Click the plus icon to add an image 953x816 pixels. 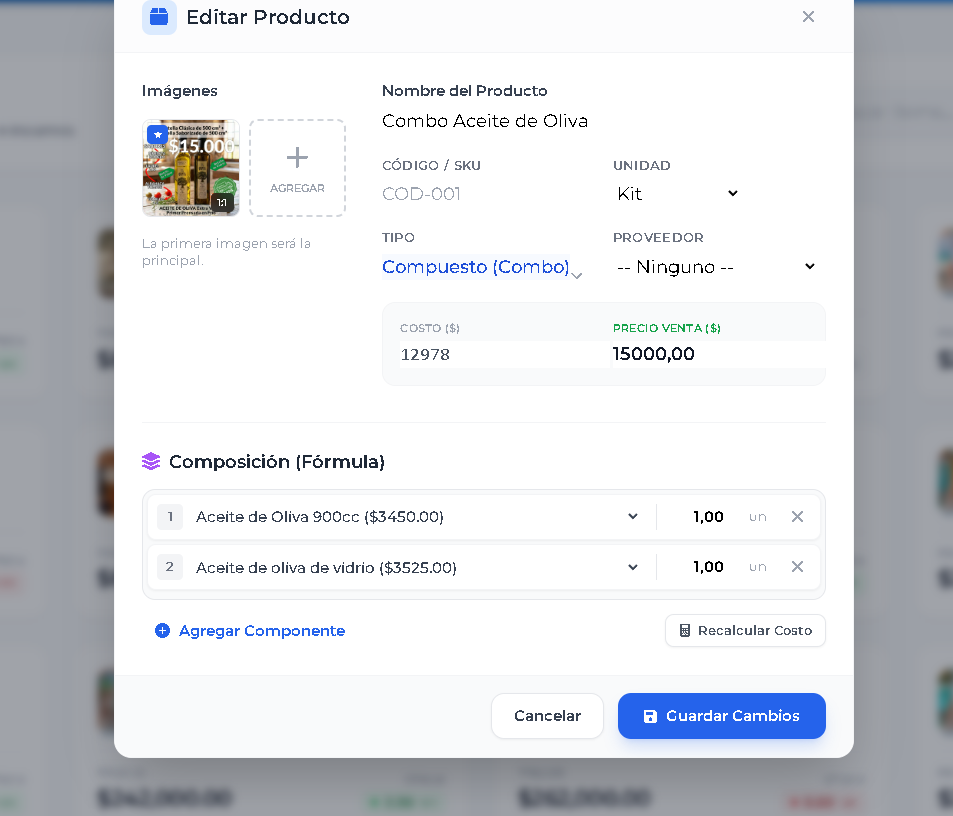tap(297, 157)
